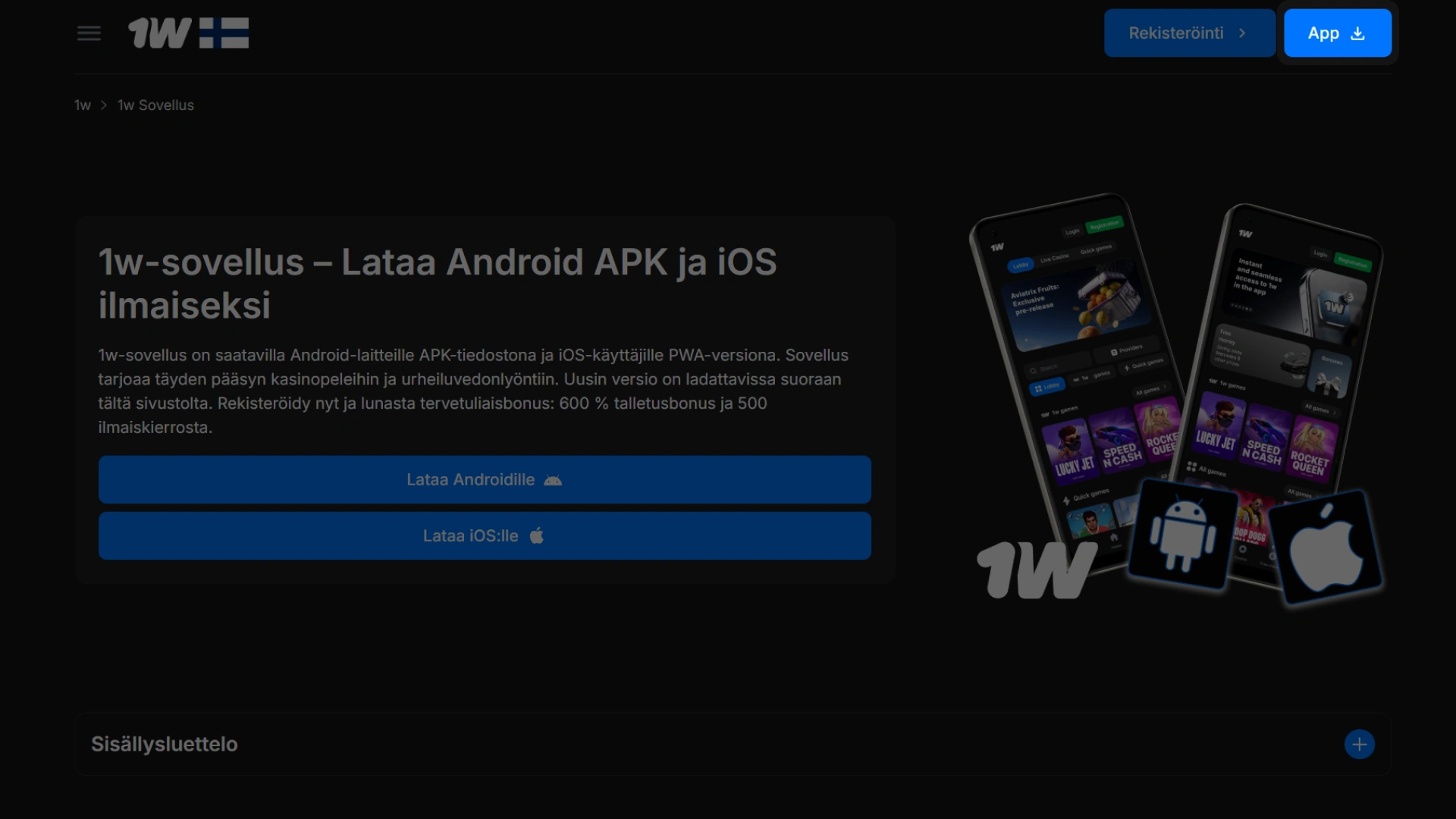This screenshot has width=1456, height=819.
Task: Click the breadcrumb separator chevron
Action: pos(104,105)
